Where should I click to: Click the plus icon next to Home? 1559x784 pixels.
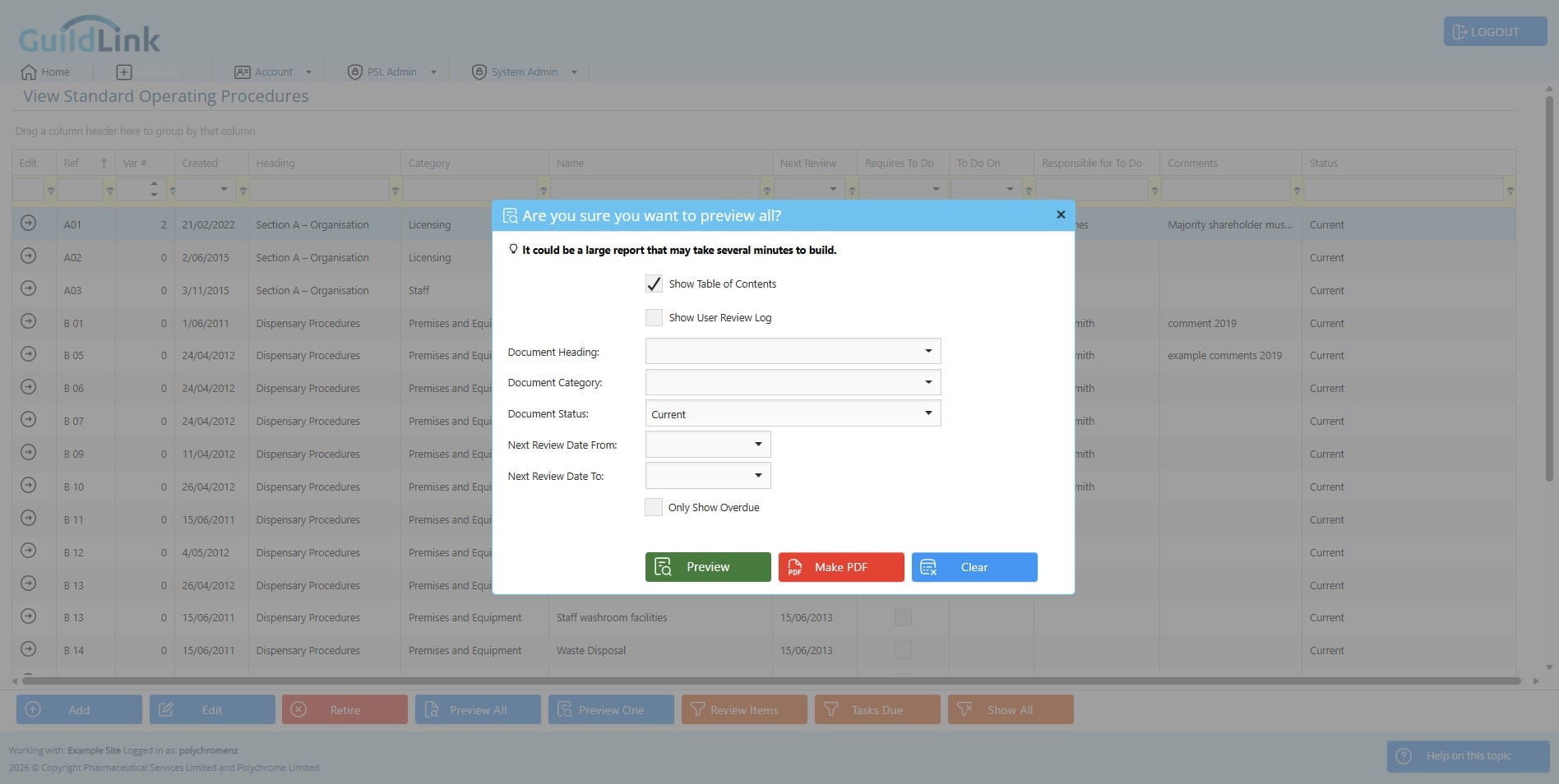point(124,72)
